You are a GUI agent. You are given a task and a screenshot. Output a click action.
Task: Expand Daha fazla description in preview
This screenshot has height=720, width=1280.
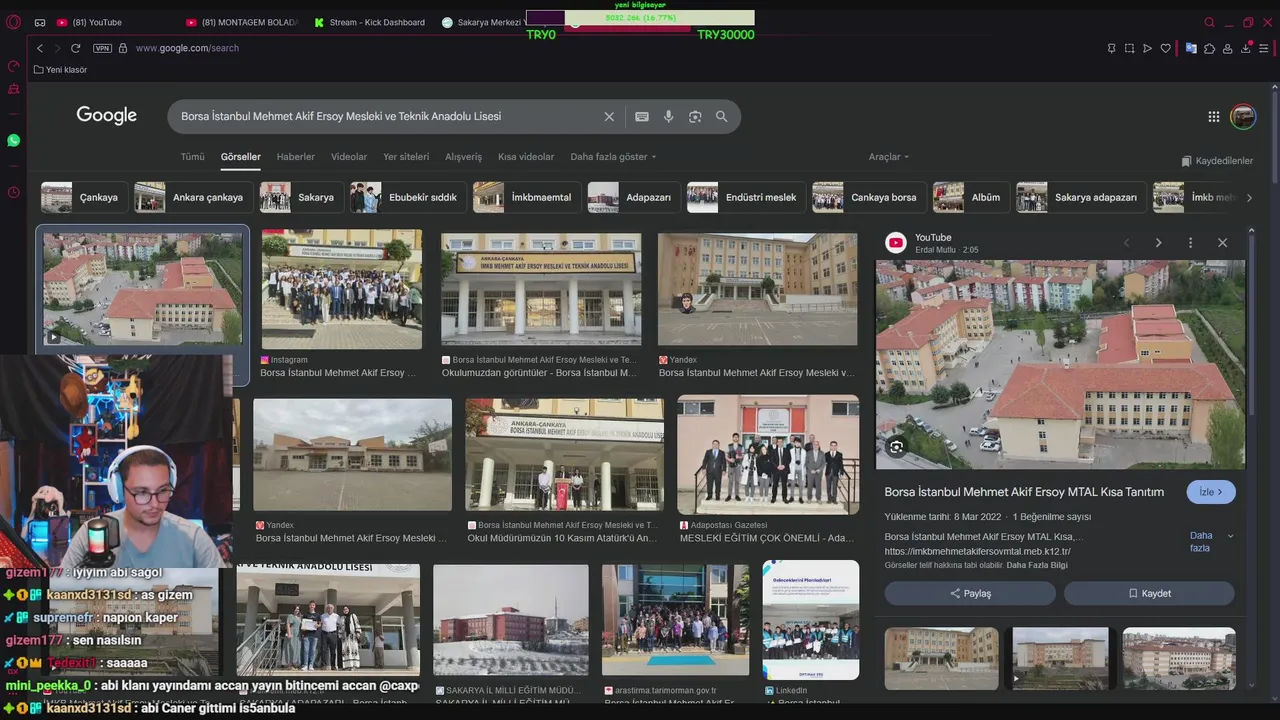pos(1210,542)
